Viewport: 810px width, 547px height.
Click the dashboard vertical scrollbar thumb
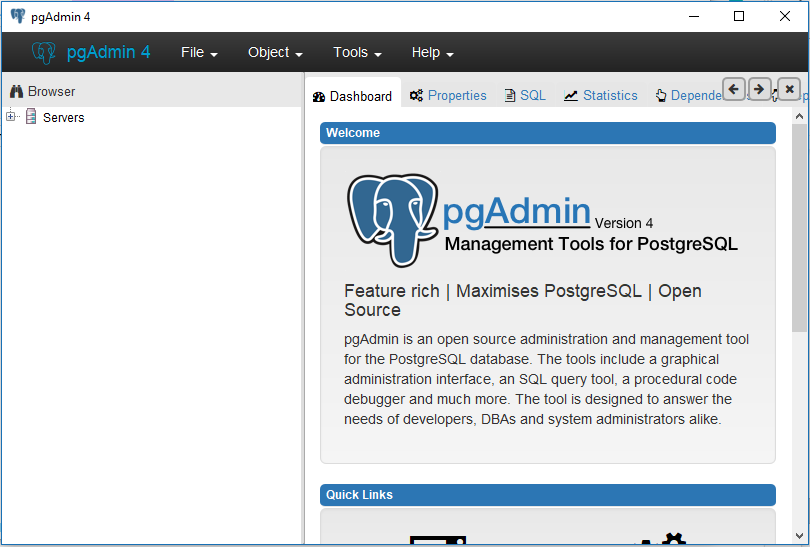799,228
